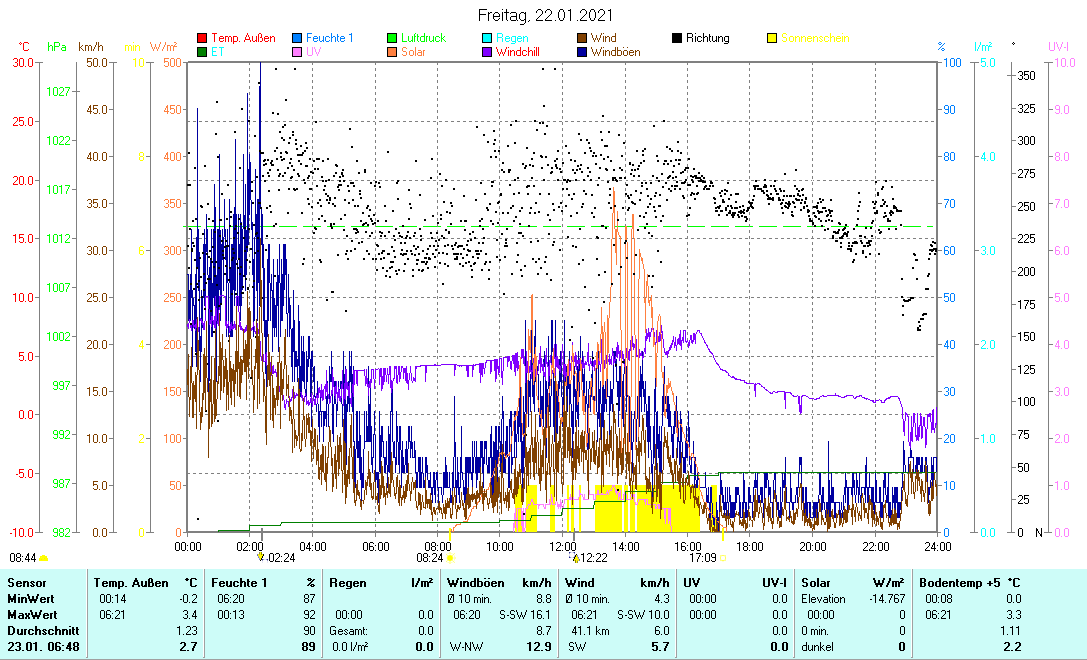Screen dimensions: 1087x660
Task: Click the ET legend label
Action: pyautogui.click(x=218, y=52)
